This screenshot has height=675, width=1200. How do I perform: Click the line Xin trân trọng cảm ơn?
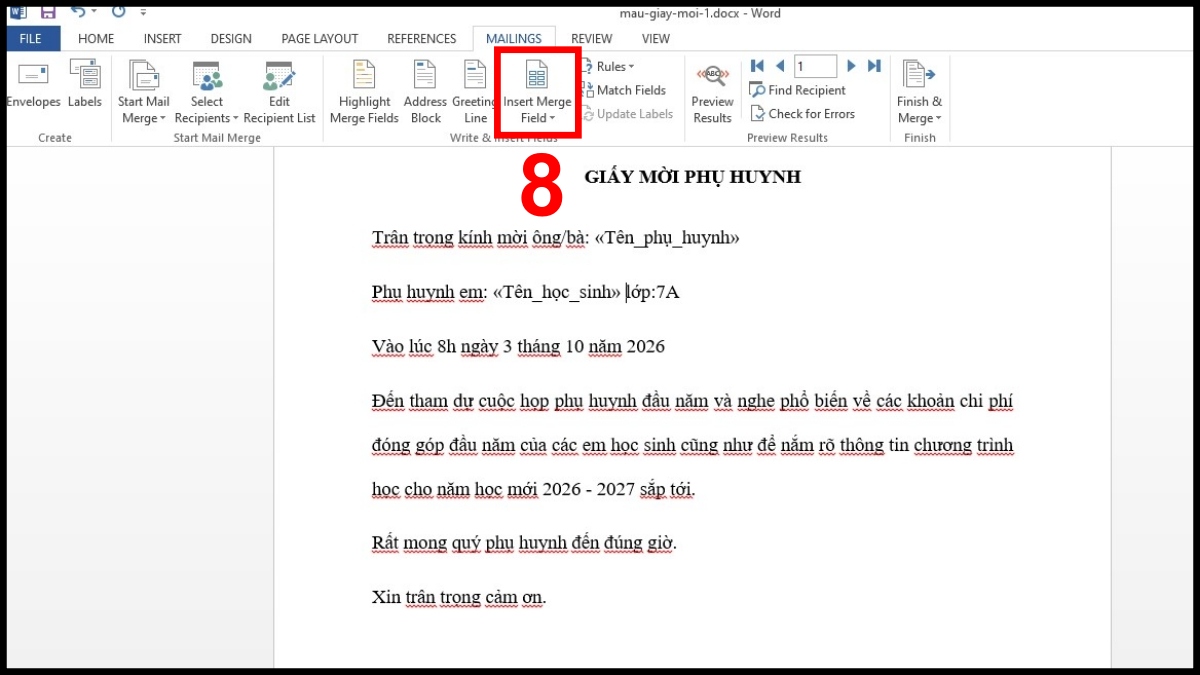459,598
